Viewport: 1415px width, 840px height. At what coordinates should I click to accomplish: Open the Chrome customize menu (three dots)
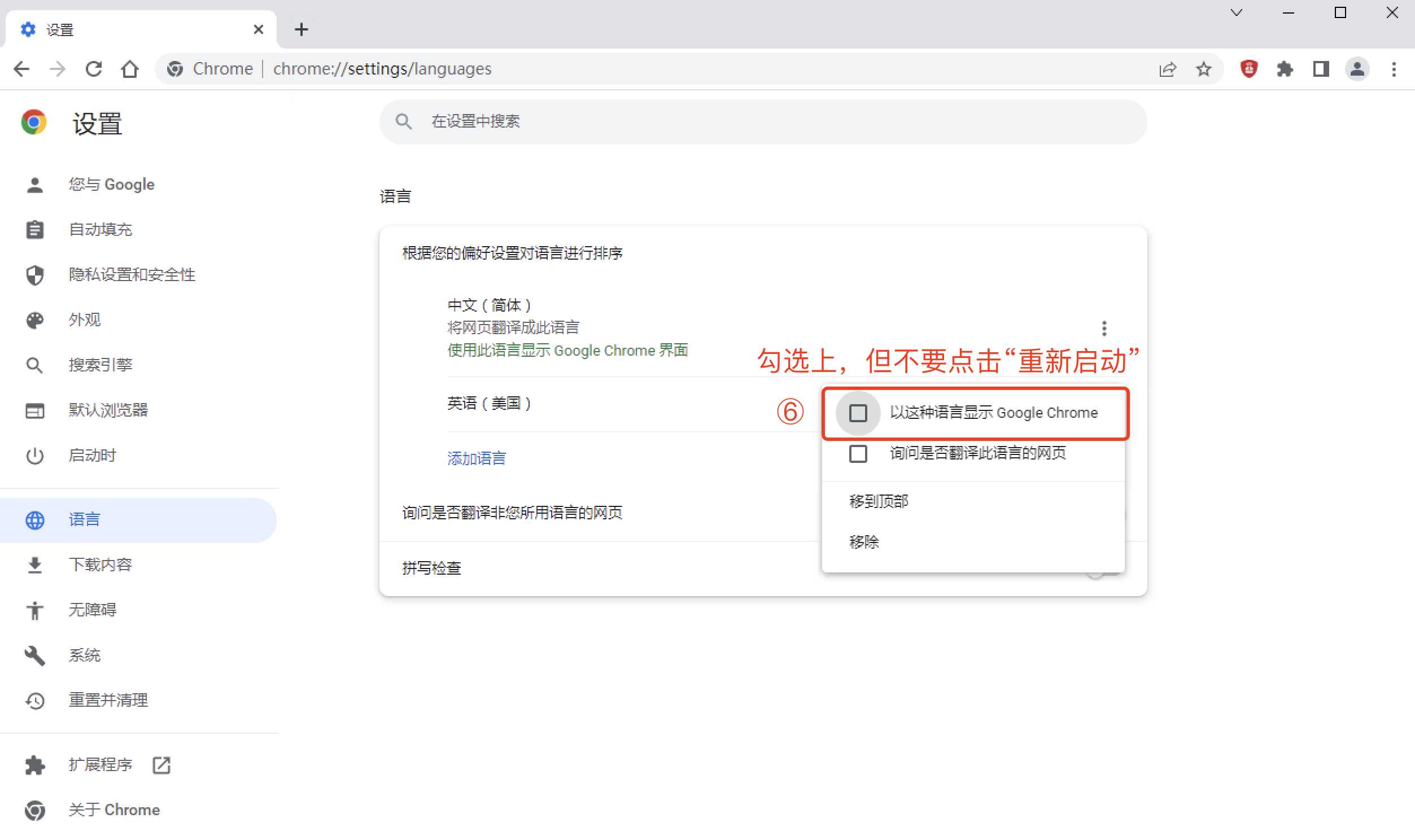[x=1394, y=68]
